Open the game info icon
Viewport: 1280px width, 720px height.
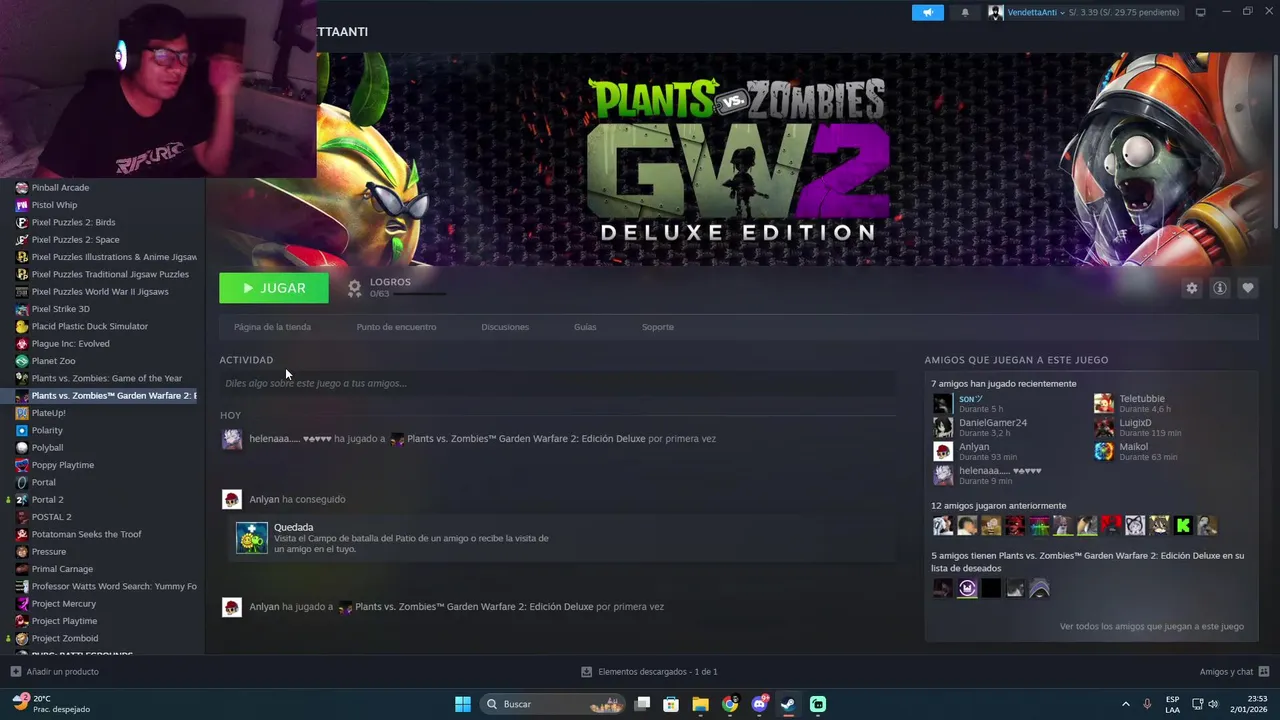tap(1219, 288)
